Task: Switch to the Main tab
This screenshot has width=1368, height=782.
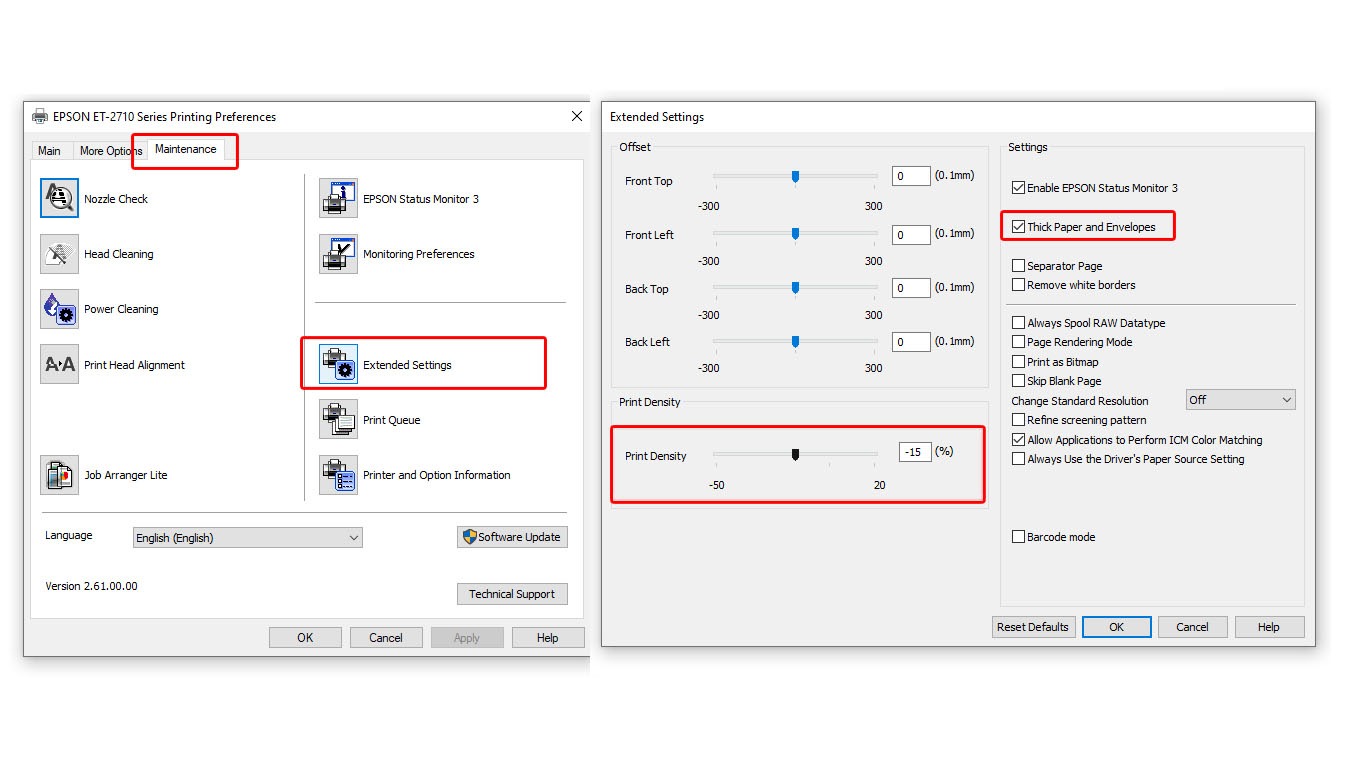Action: coord(49,151)
